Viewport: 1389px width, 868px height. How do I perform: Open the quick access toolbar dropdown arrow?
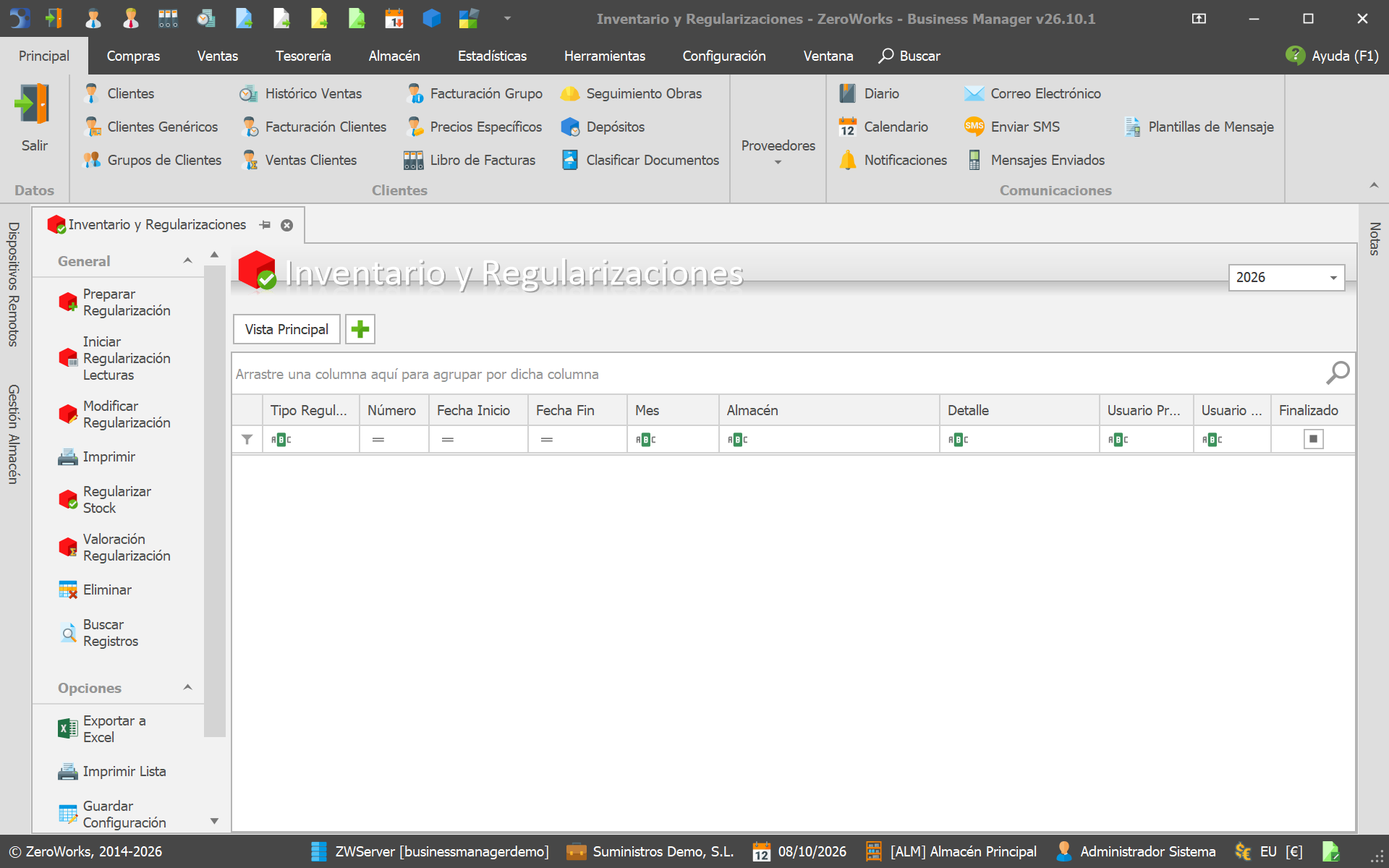(507, 19)
